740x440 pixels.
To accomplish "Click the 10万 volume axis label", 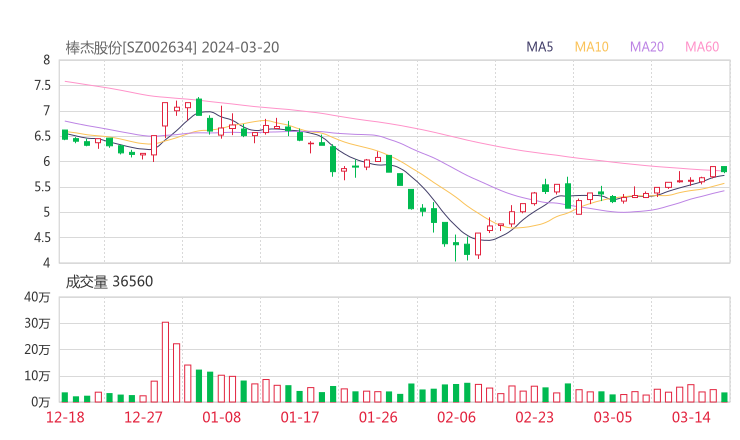I will (x=37, y=376).
